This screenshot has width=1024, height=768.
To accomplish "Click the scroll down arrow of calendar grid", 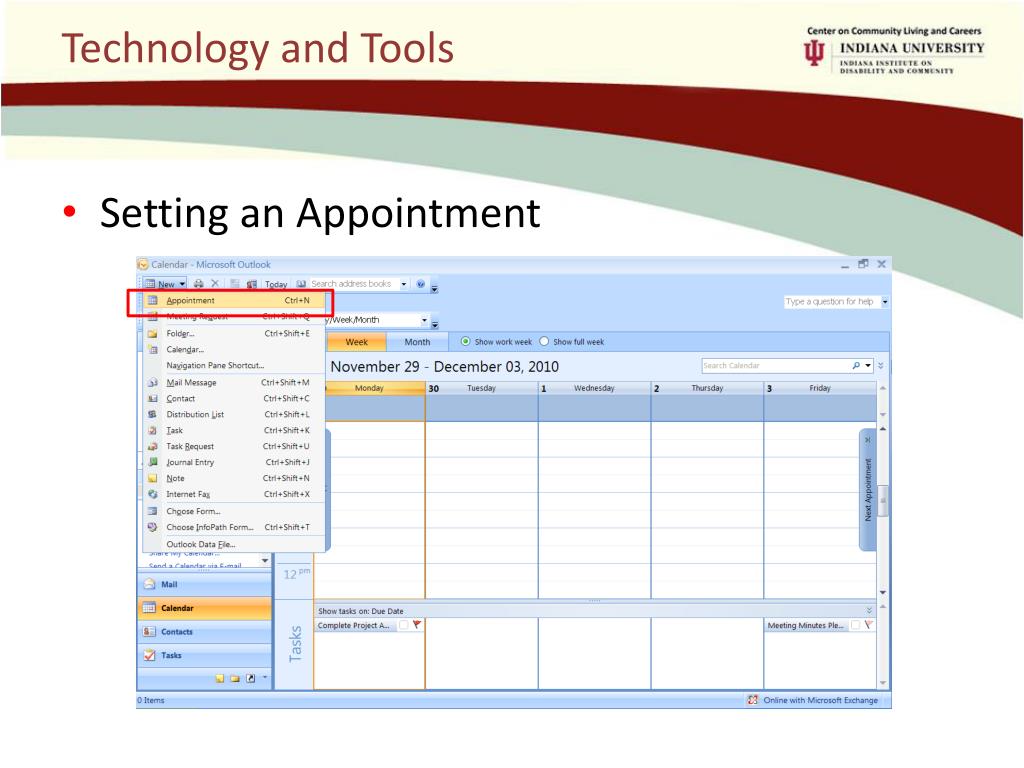I will pyautogui.click(x=883, y=592).
